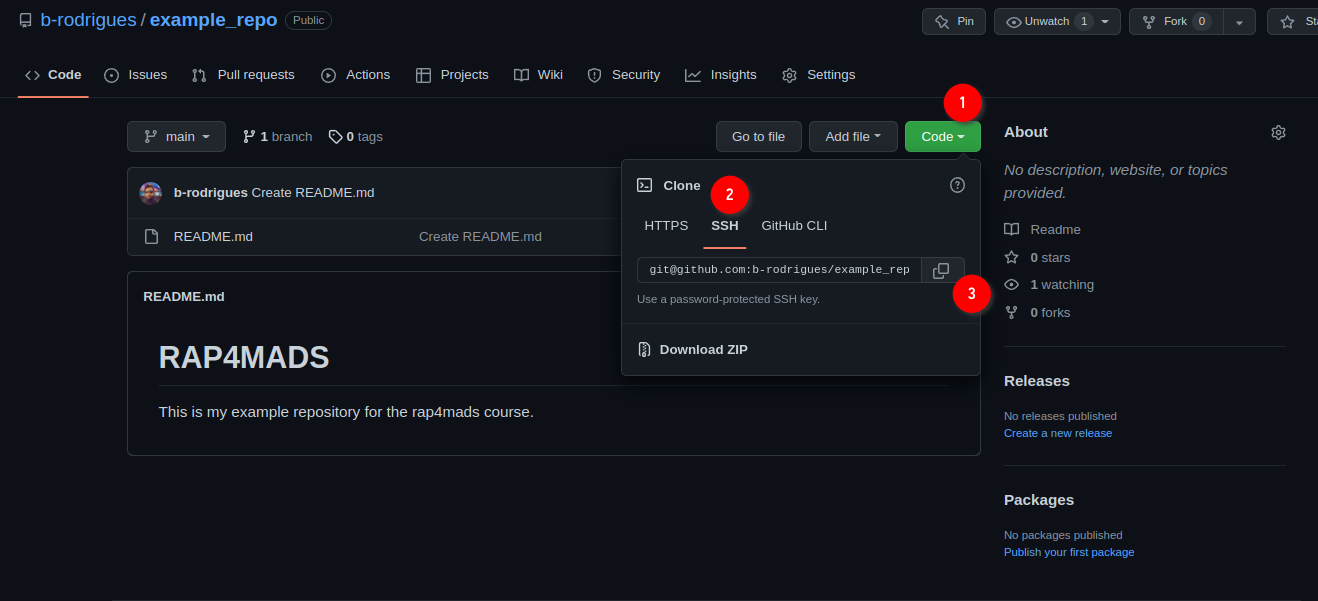The image size is (1318, 601).
Task: Open the Issues tab
Action: (136, 75)
